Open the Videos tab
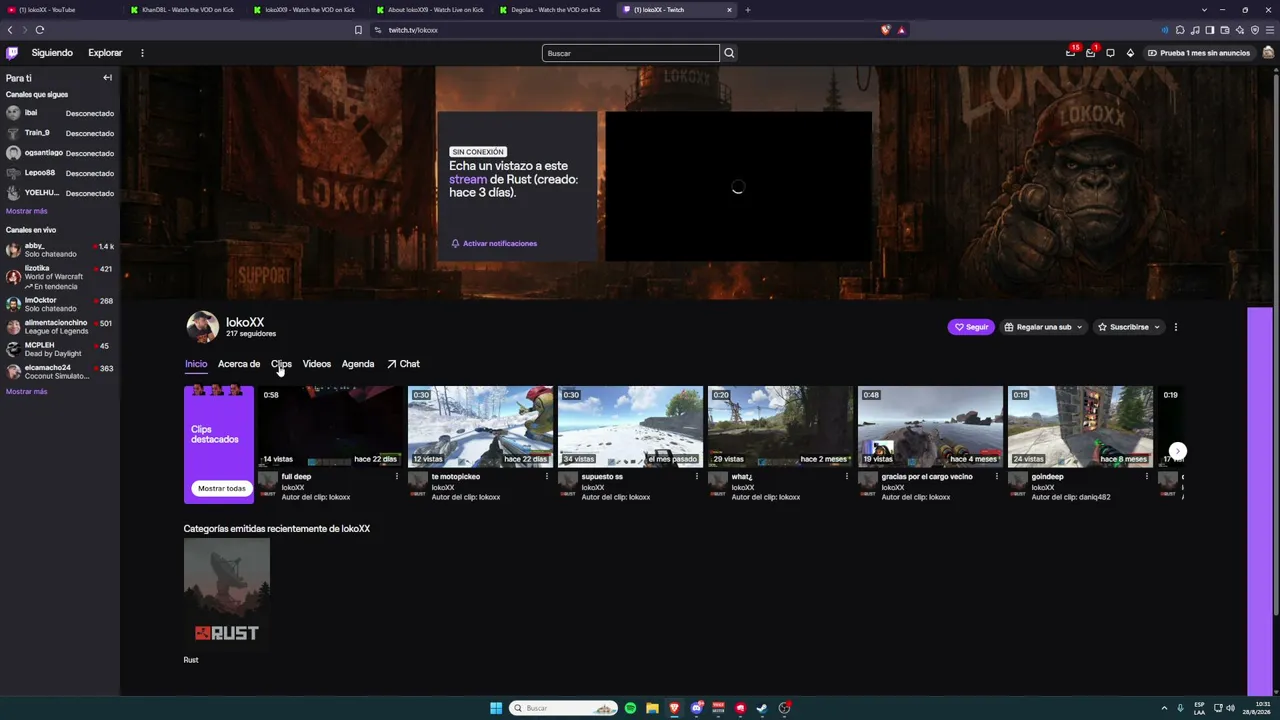1280x720 pixels. [x=317, y=364]
